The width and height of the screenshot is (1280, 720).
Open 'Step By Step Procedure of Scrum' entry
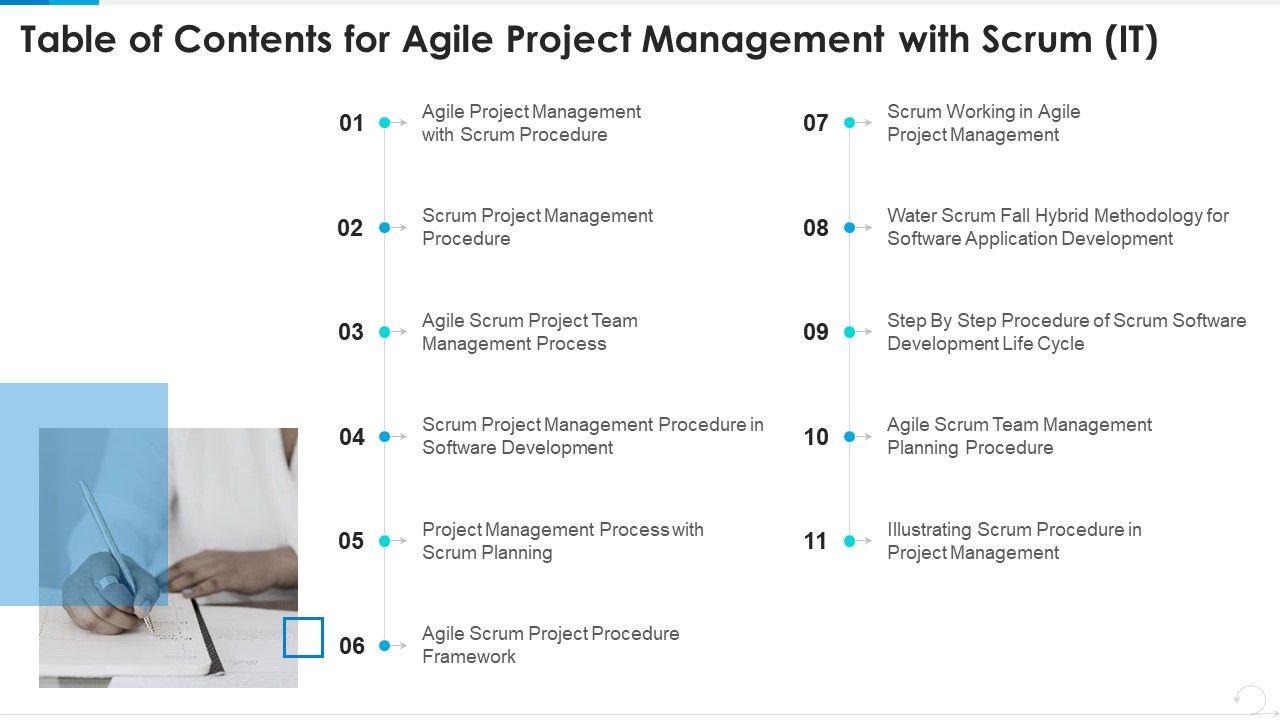click(1066, 332)
